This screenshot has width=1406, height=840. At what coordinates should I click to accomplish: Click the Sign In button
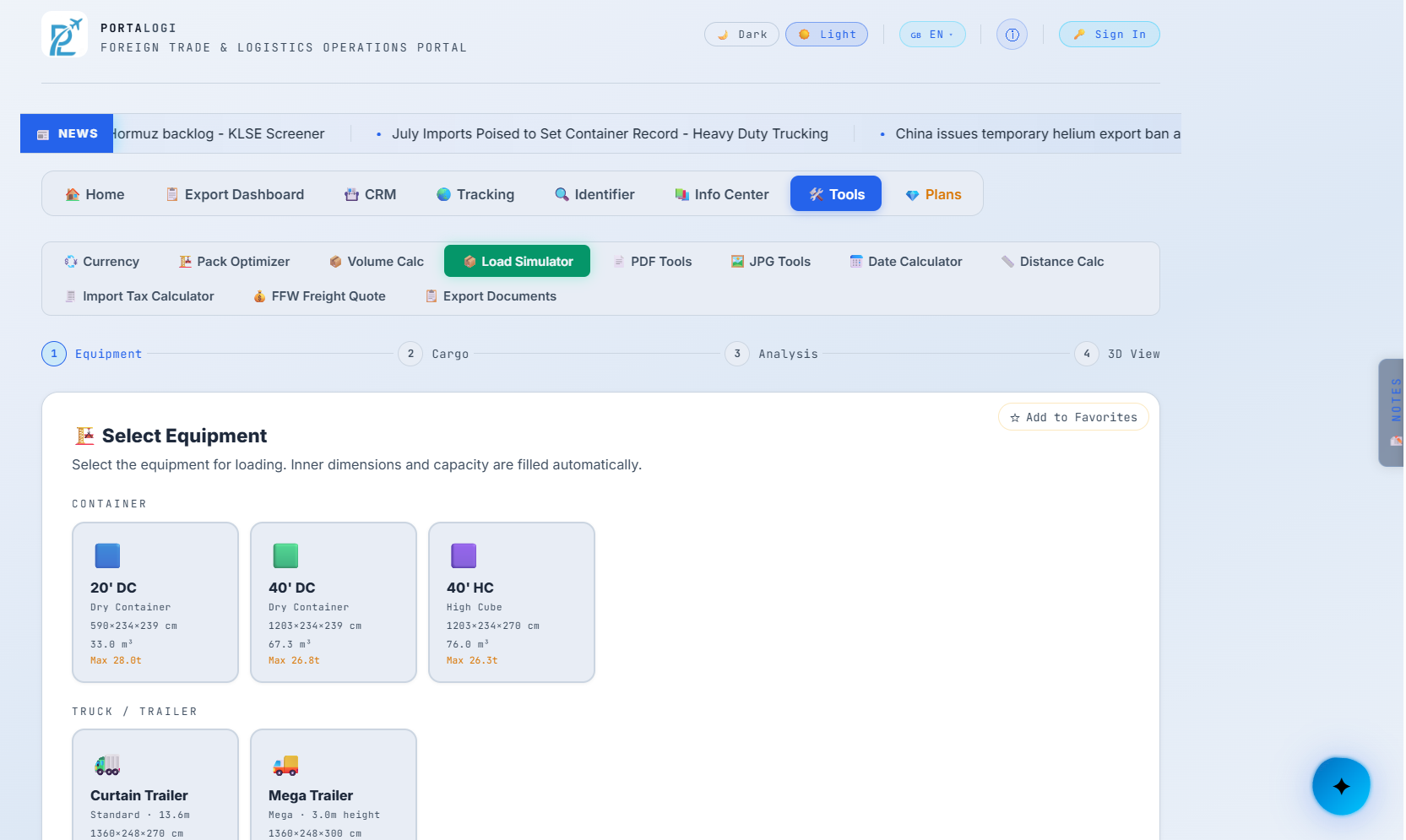pos(1110,35)
